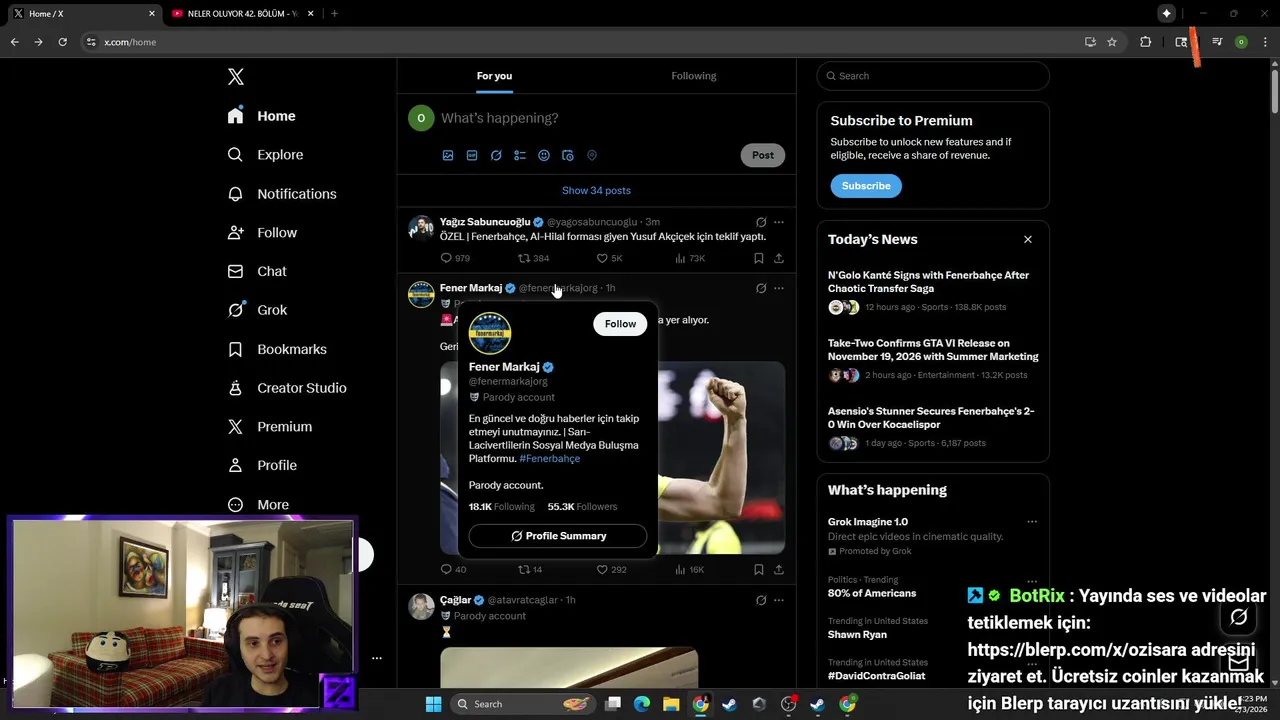Image resolution: width=1280 pixels, height=720 pixels.
Task: View analytics of post with 73K views
Action: 690,258
